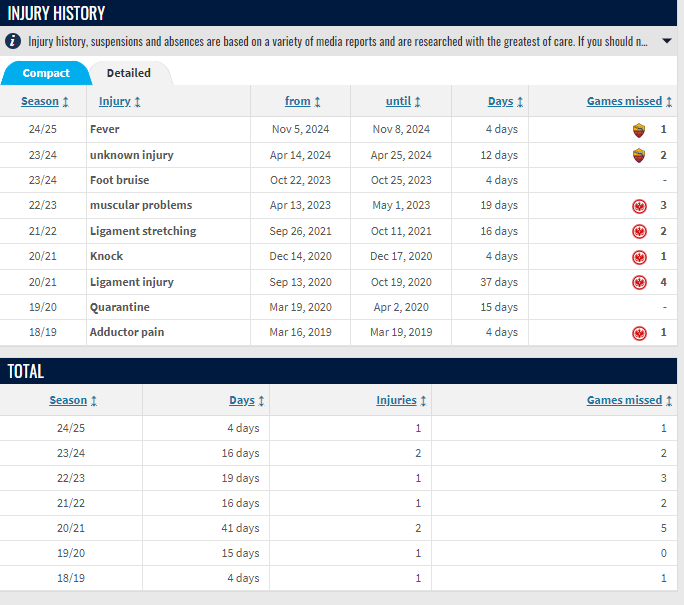Image resolution: width=684 pixels, height=605 pixels.
Task: Select the Adductor pain entry
Action: click(127, 332)
